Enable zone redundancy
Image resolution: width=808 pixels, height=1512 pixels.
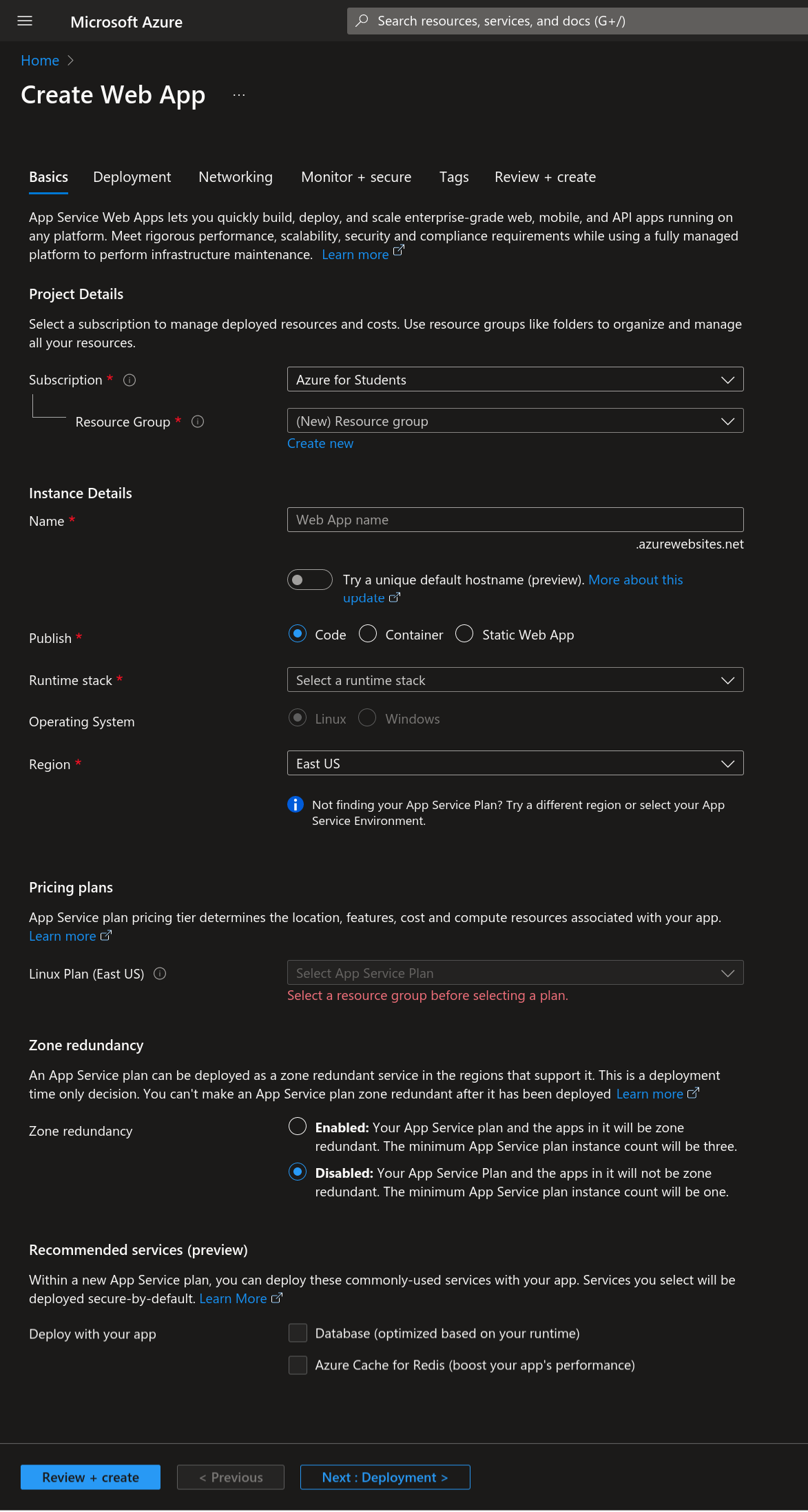click(x=298, y=1126)
